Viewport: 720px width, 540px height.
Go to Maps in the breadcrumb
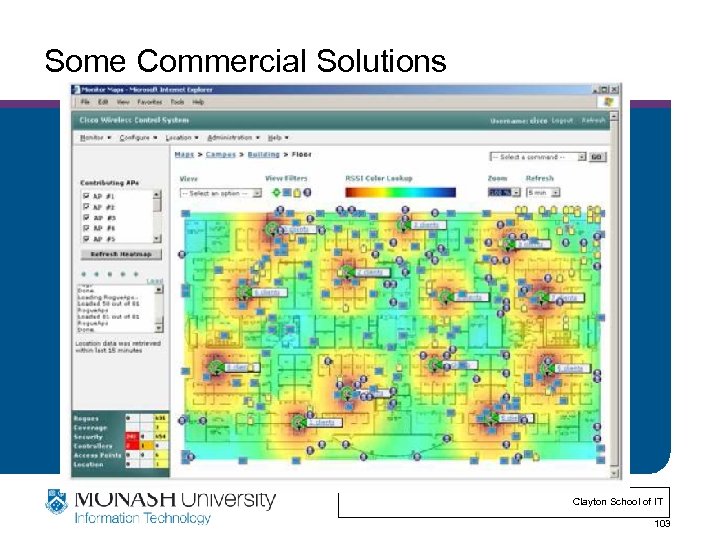click(x=184, y=155)
